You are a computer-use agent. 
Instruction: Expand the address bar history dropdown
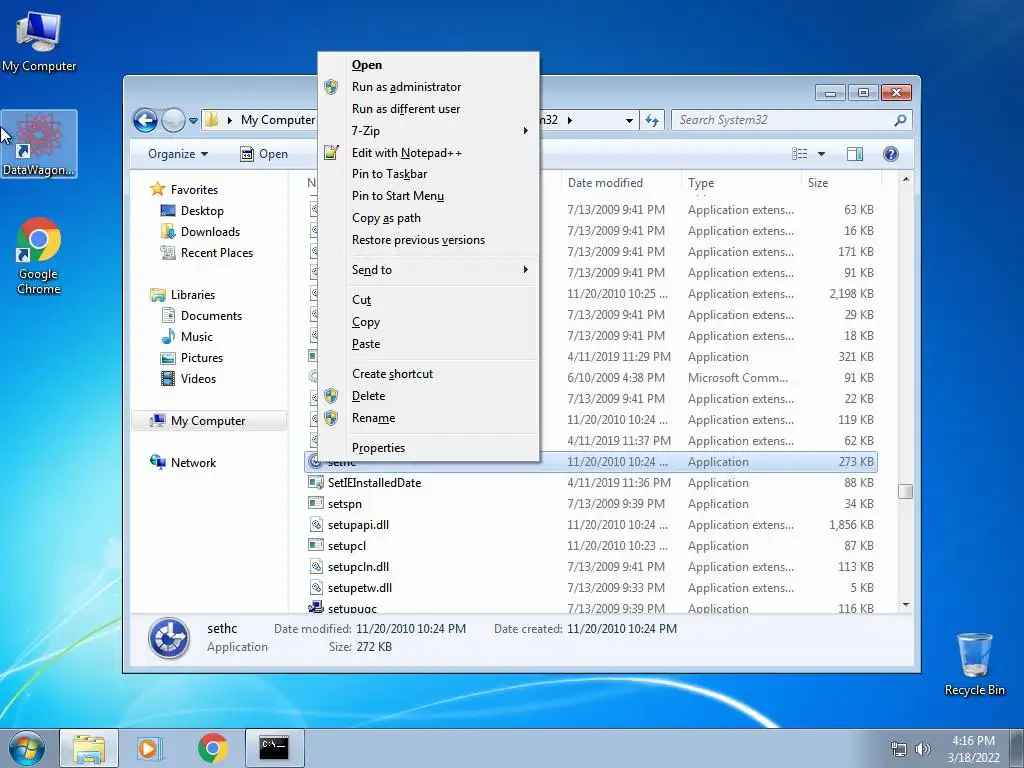[x=629, y=121]
